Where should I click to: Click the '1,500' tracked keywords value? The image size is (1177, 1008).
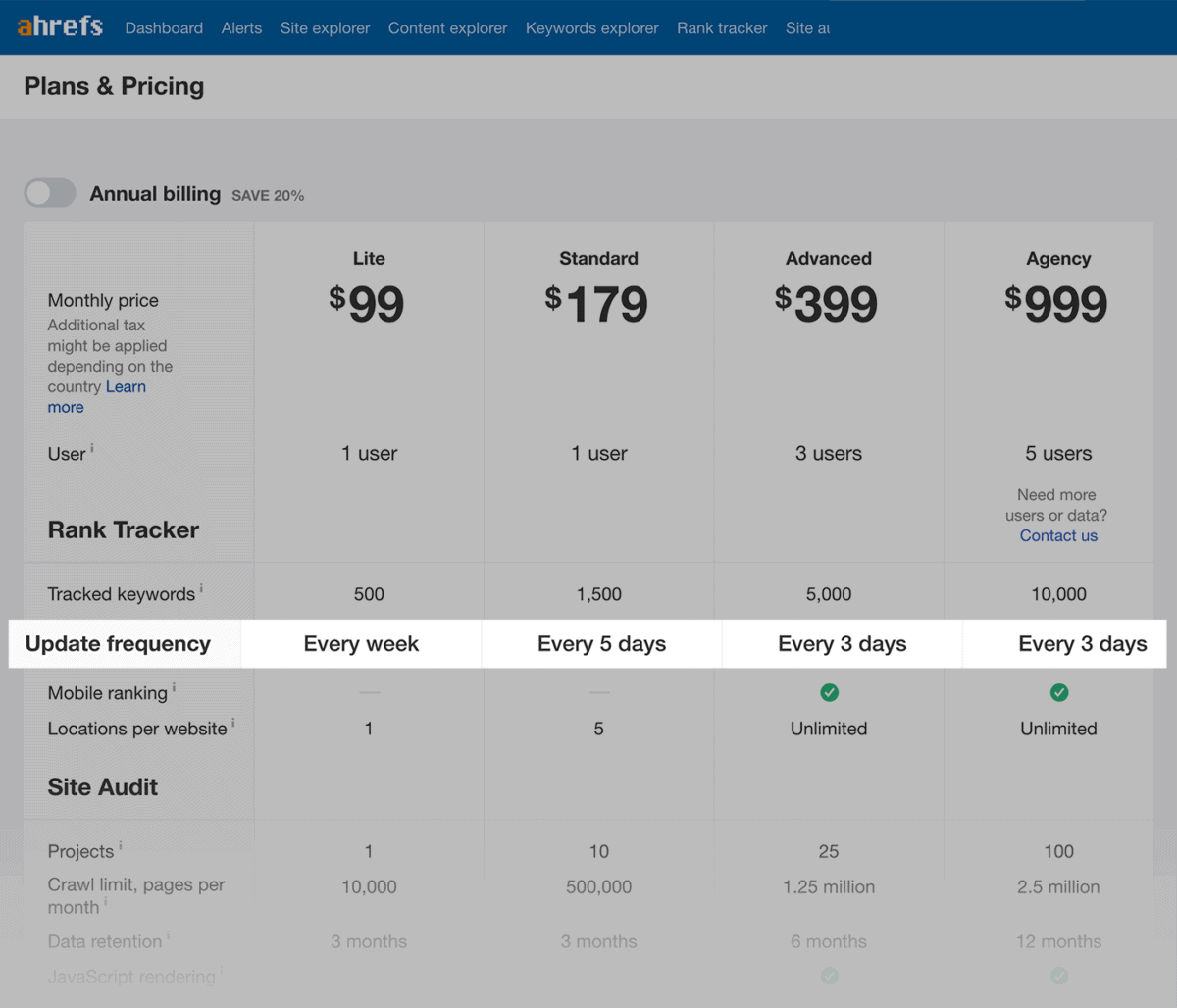598,594
